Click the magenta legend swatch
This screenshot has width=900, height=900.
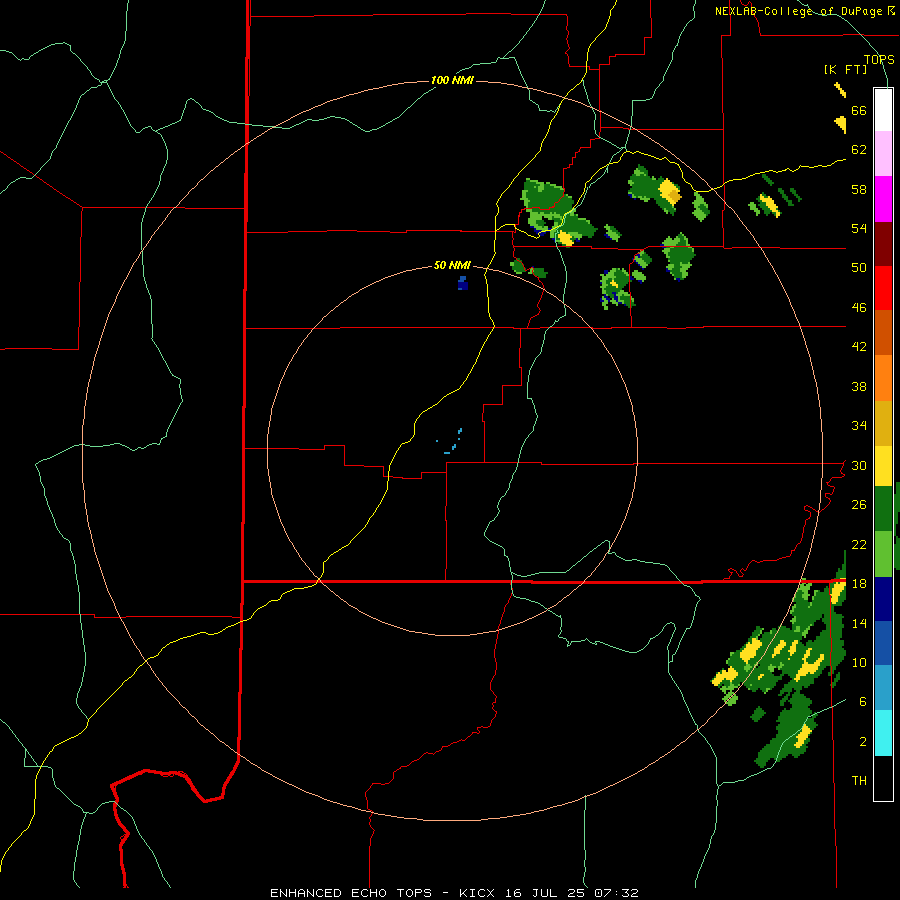point(883,199)
